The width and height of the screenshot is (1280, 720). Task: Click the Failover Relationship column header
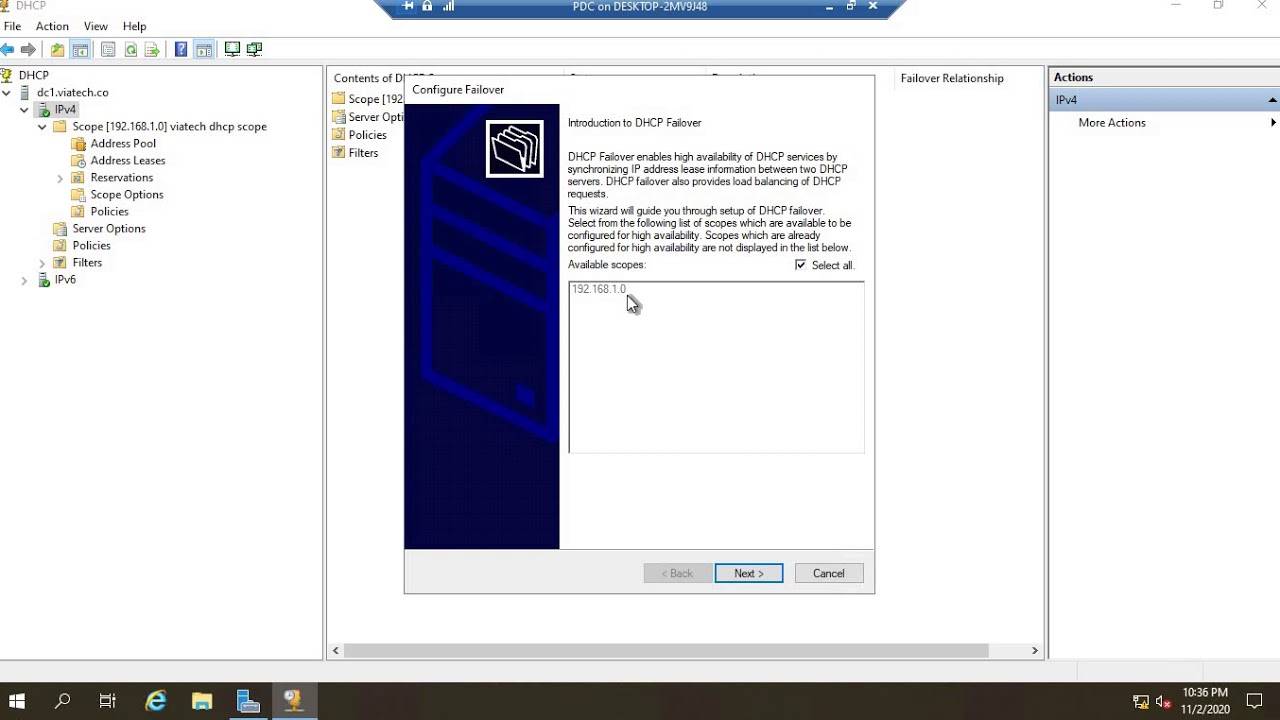952,78
